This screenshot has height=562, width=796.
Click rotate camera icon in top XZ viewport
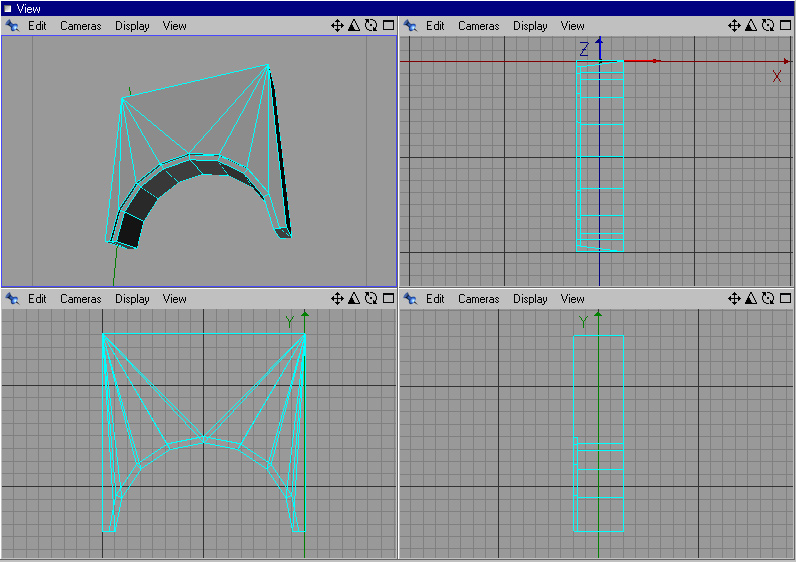tap(768, 25)
